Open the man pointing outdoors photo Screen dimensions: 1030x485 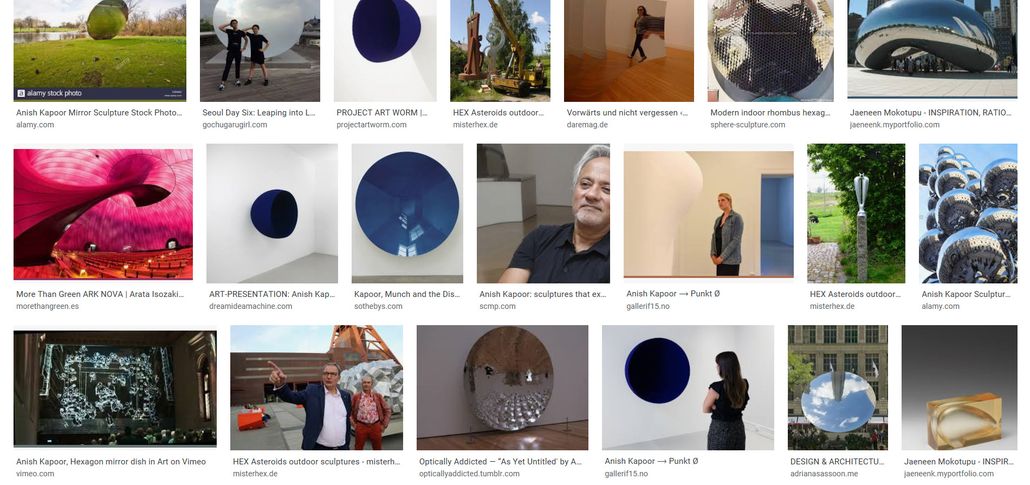pos(317,388)
